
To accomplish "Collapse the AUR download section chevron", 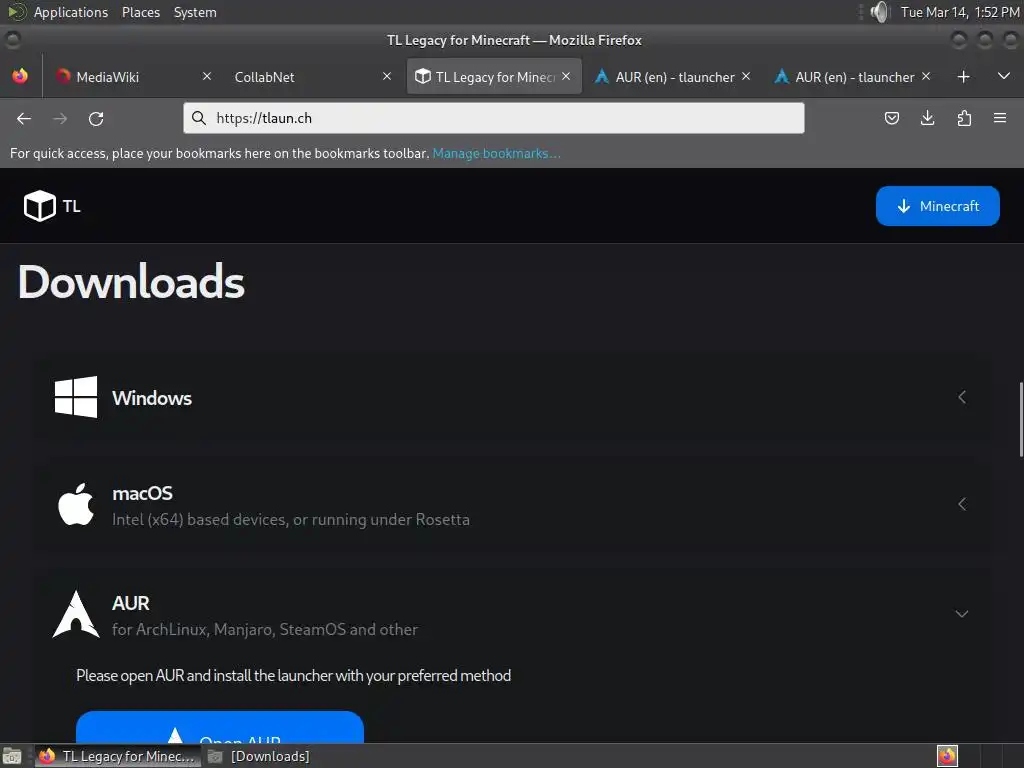I will pyautogui.click(x=962, y=614).
